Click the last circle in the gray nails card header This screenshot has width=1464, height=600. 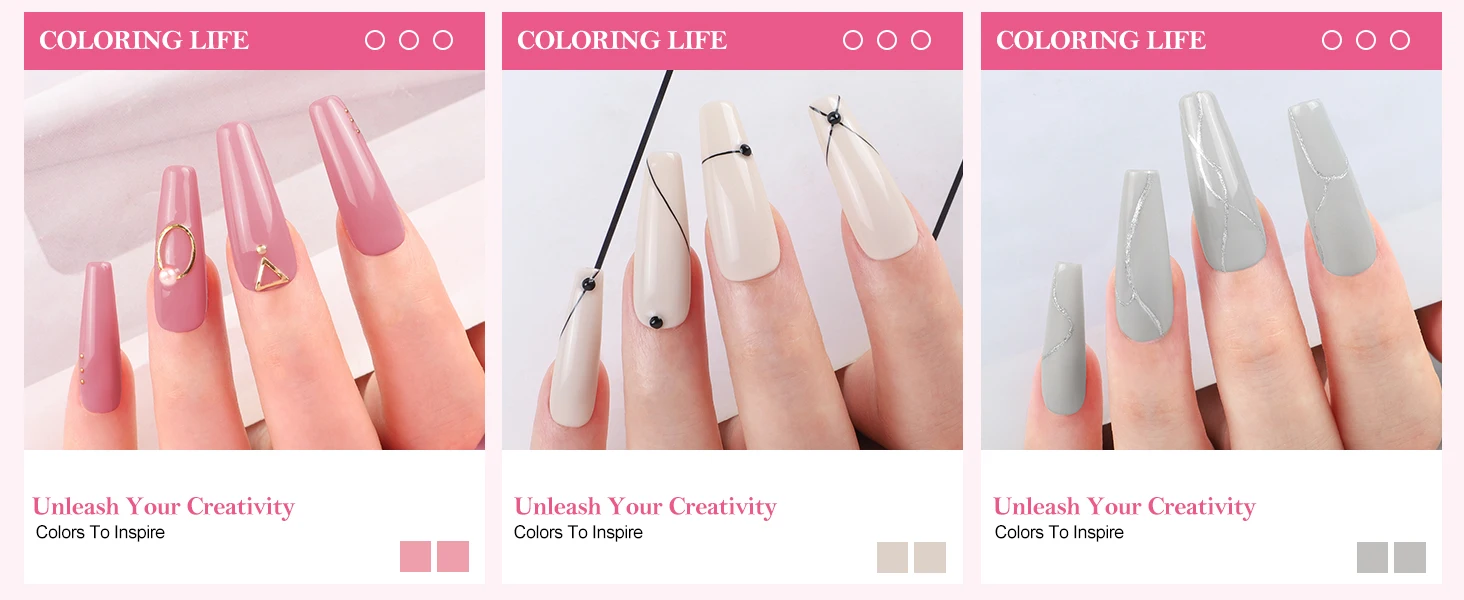tap(1400, 40)
